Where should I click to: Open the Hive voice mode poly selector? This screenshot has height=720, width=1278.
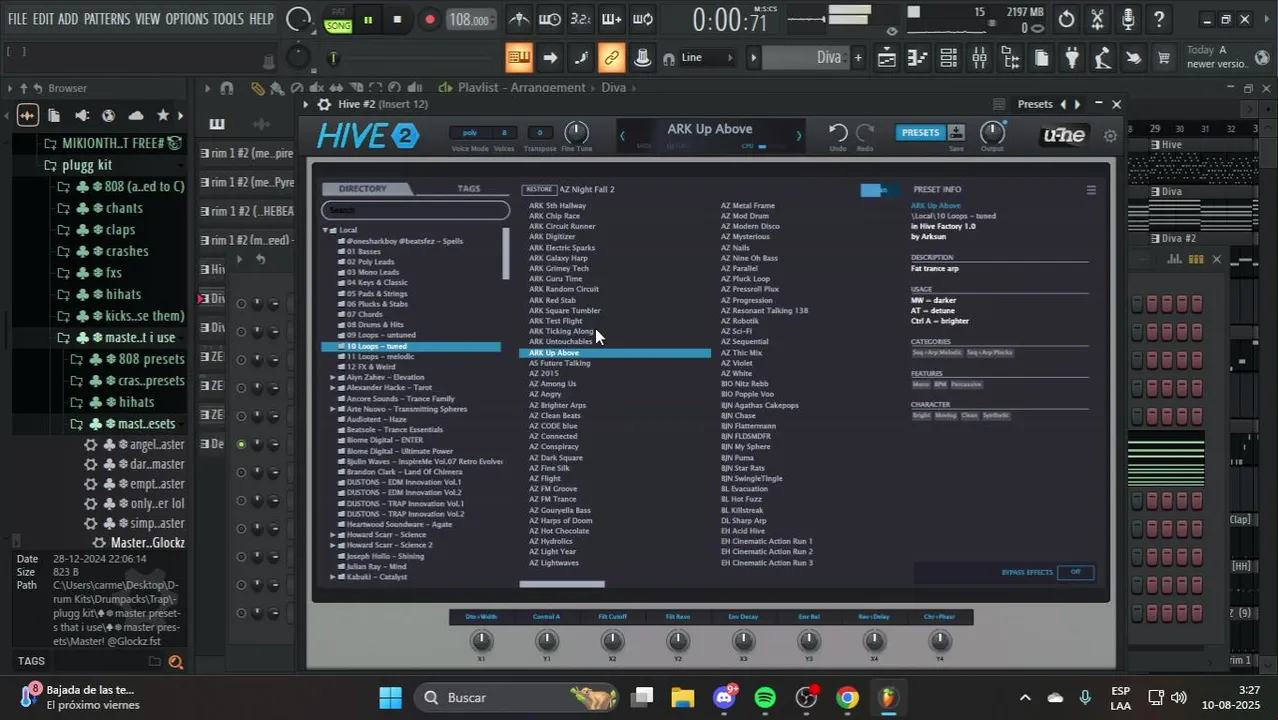[470, 133]
